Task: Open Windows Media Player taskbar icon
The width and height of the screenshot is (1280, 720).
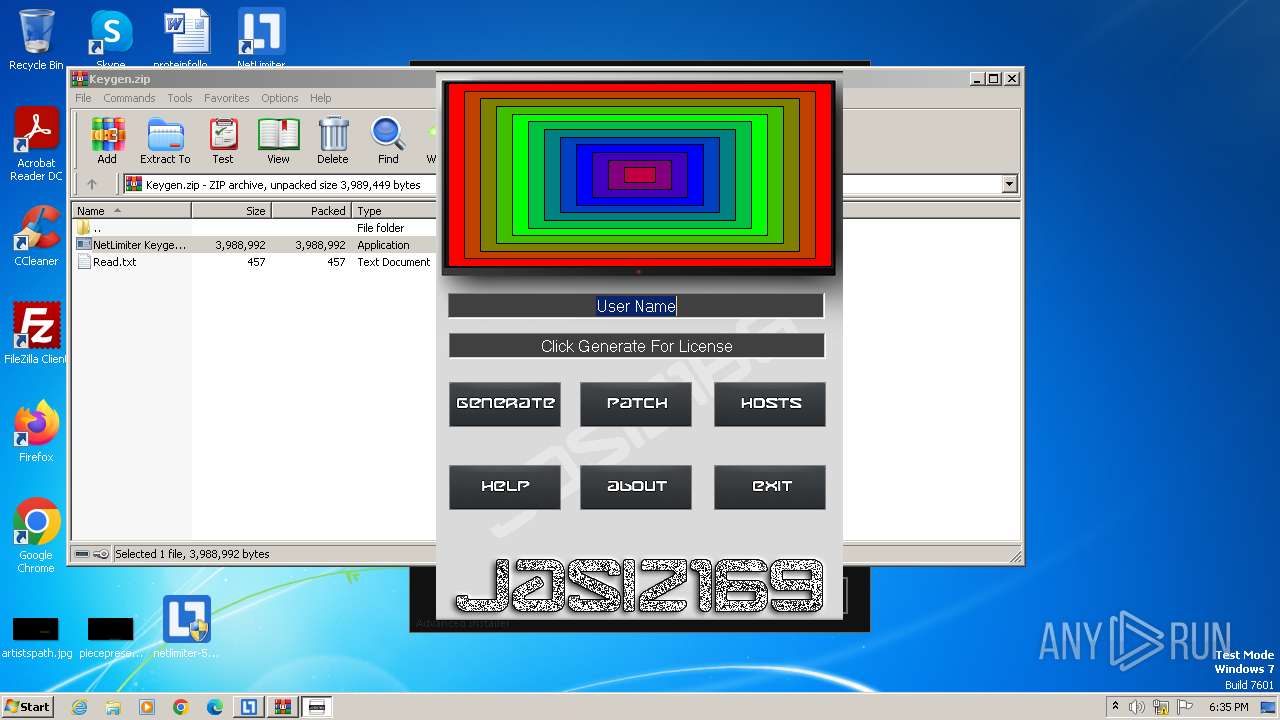Action: tap(147, 707)
